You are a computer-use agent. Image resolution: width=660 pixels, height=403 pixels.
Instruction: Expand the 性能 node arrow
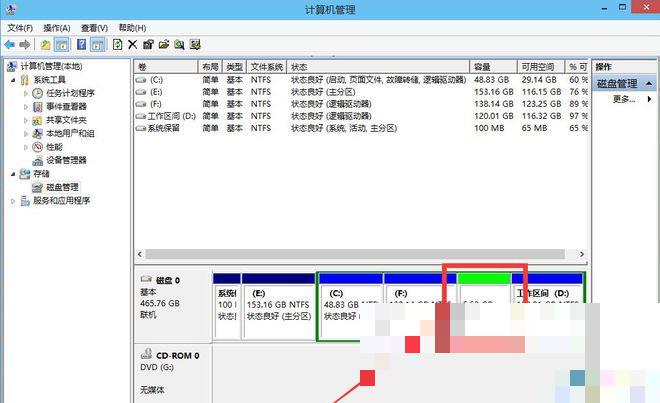coord(26,147)
